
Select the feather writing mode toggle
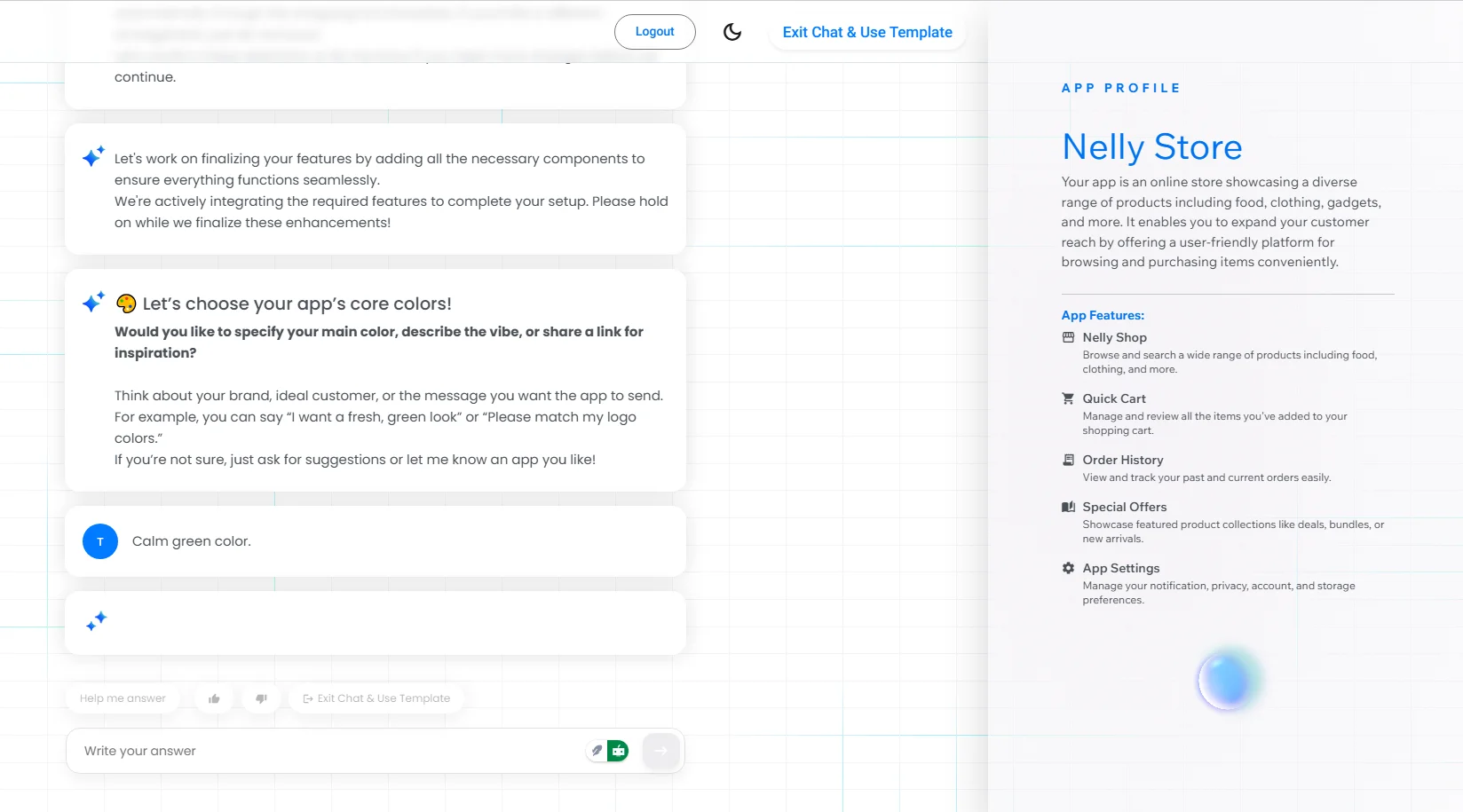pos(597,751)
